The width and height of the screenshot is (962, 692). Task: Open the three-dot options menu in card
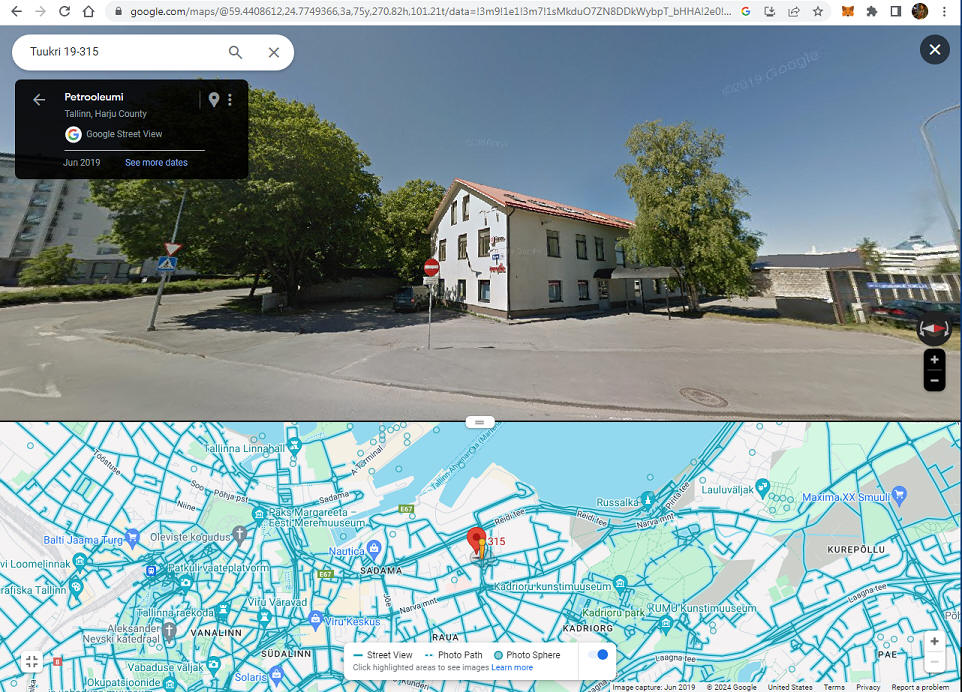(230, 99)
